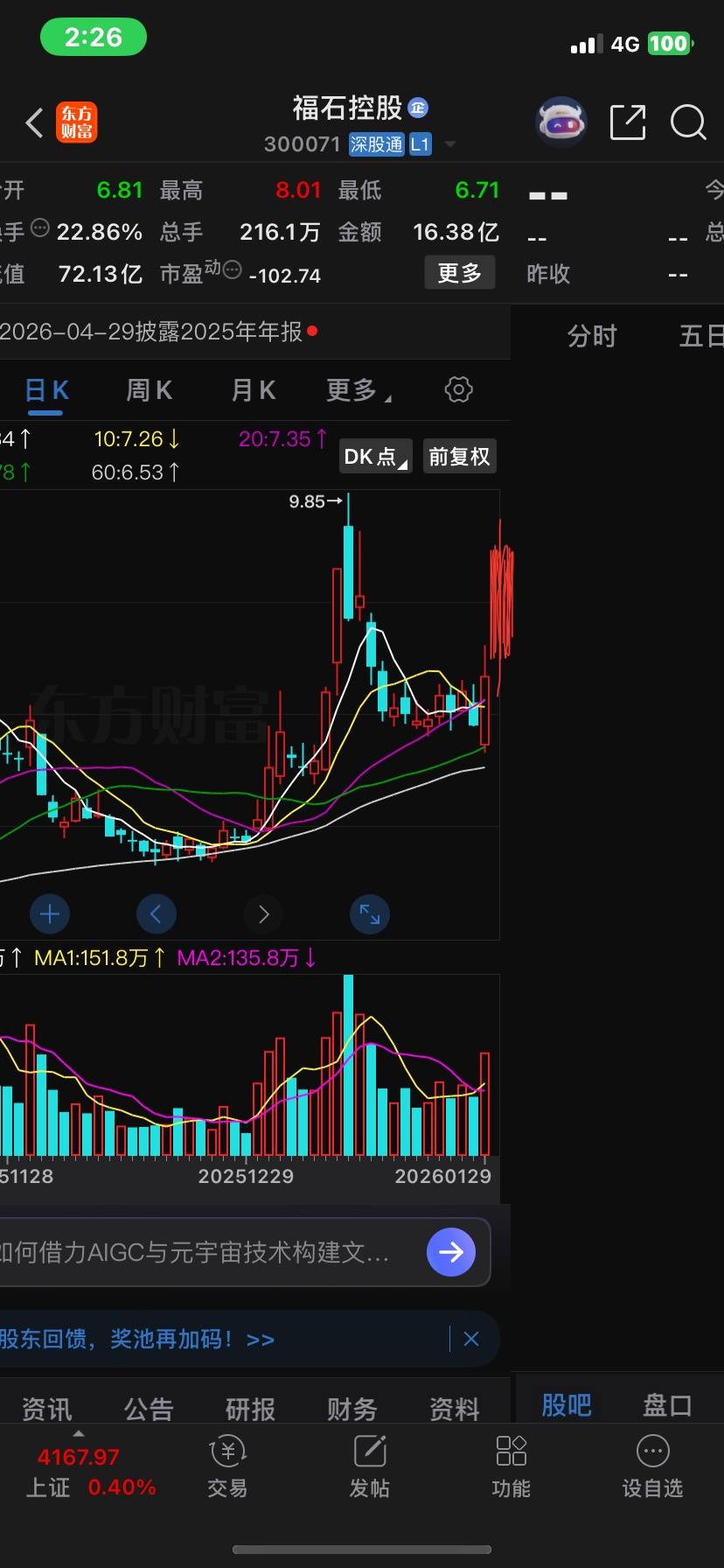
Task: Switch to the 月K tab
Action: click(254, 390)
